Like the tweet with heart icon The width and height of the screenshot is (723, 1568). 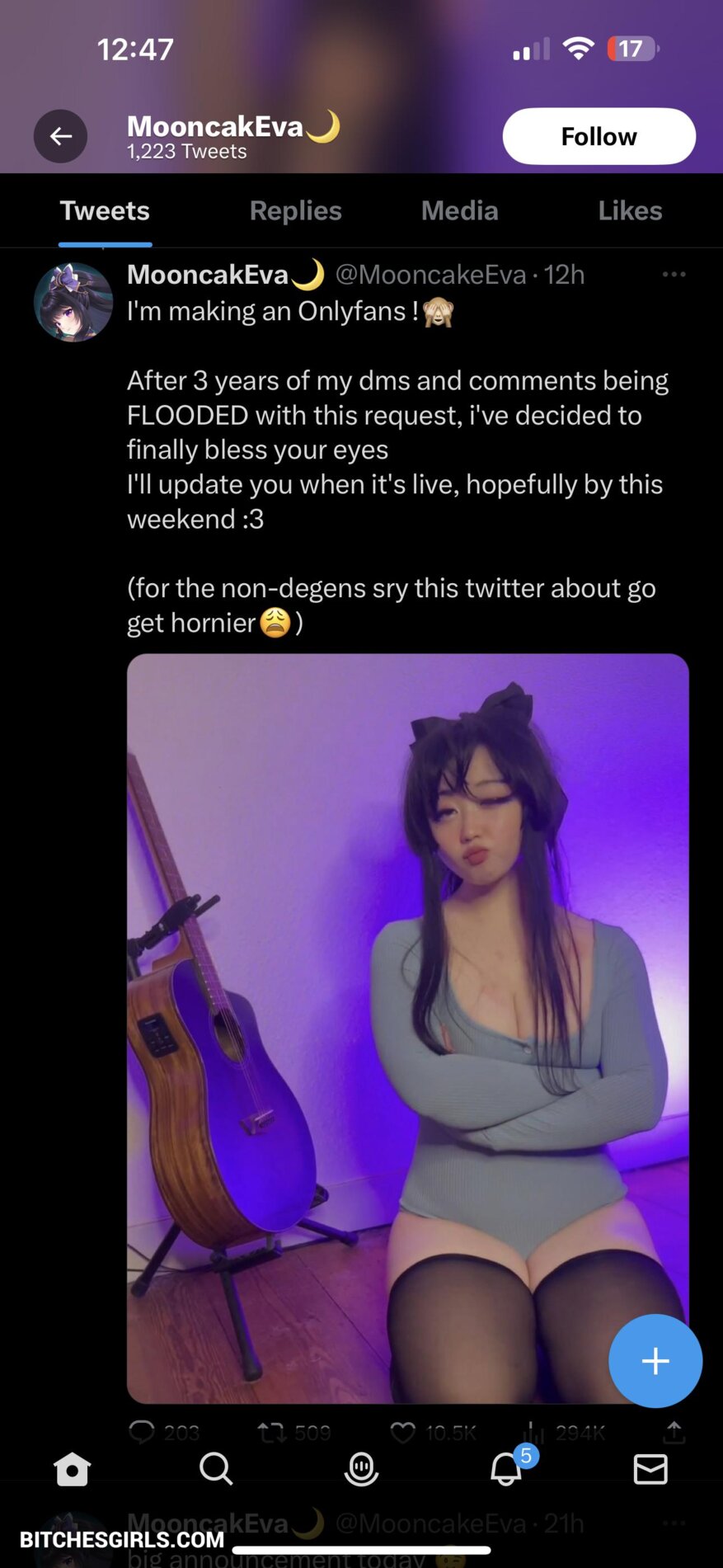(x=402, y=1433)
